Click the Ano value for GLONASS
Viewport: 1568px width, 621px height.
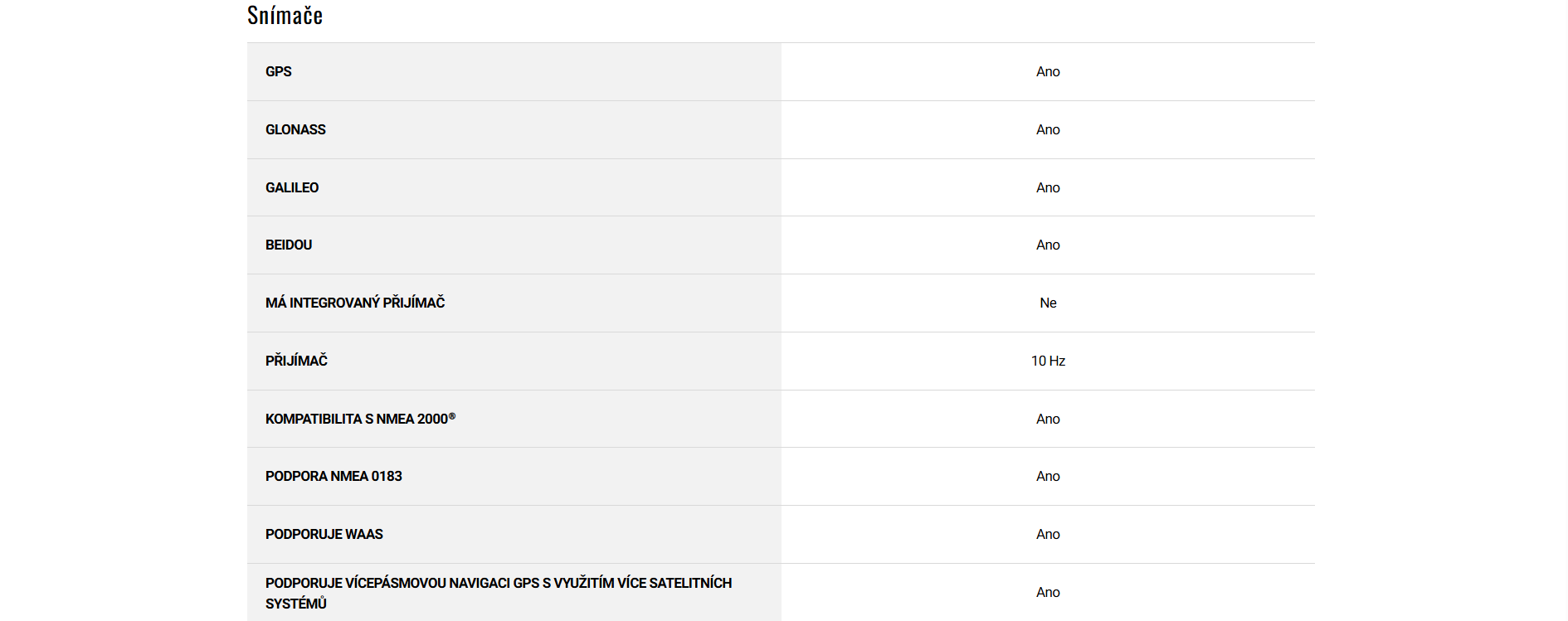[1048, 130]
